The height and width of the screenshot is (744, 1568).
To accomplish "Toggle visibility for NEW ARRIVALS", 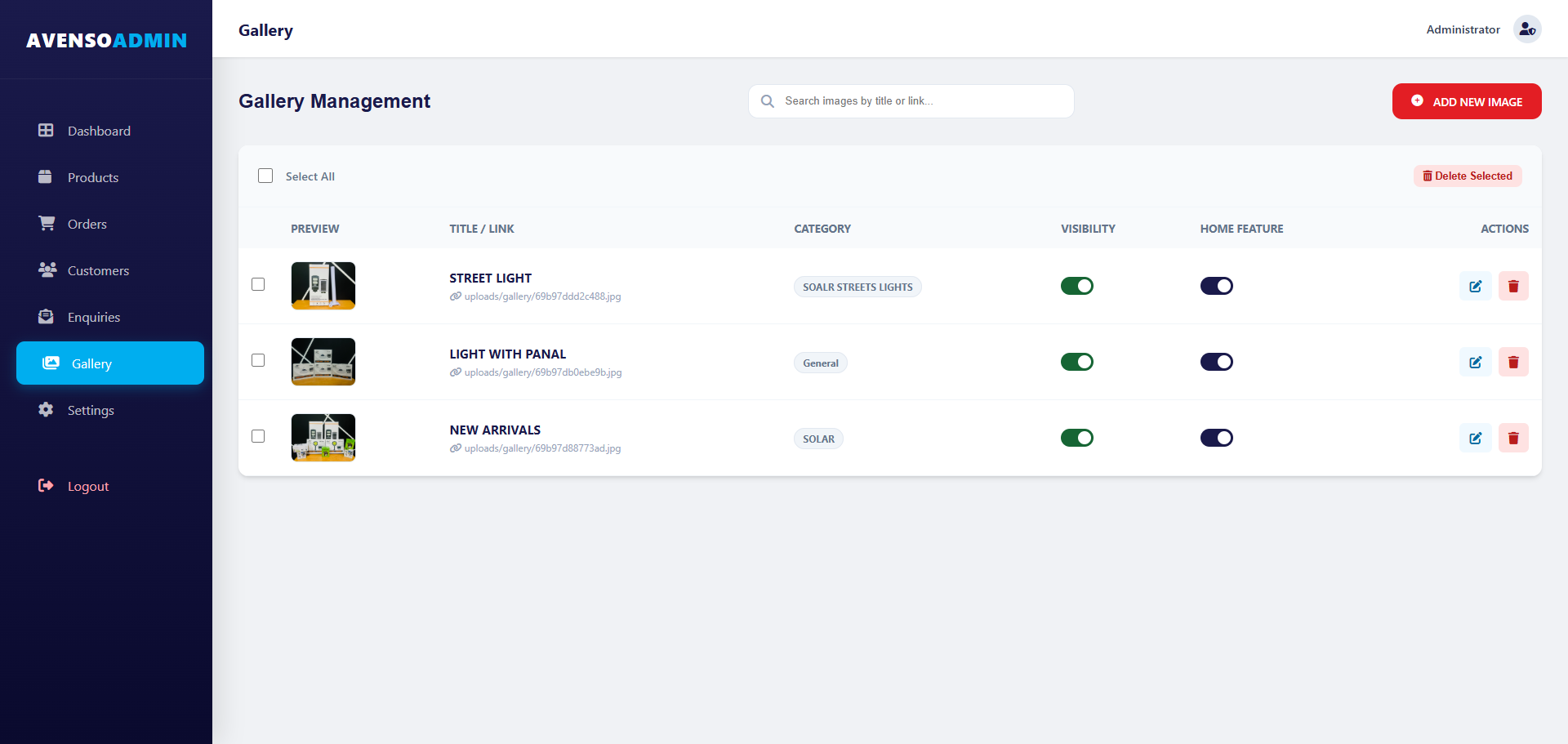I will coord(1077,438).
